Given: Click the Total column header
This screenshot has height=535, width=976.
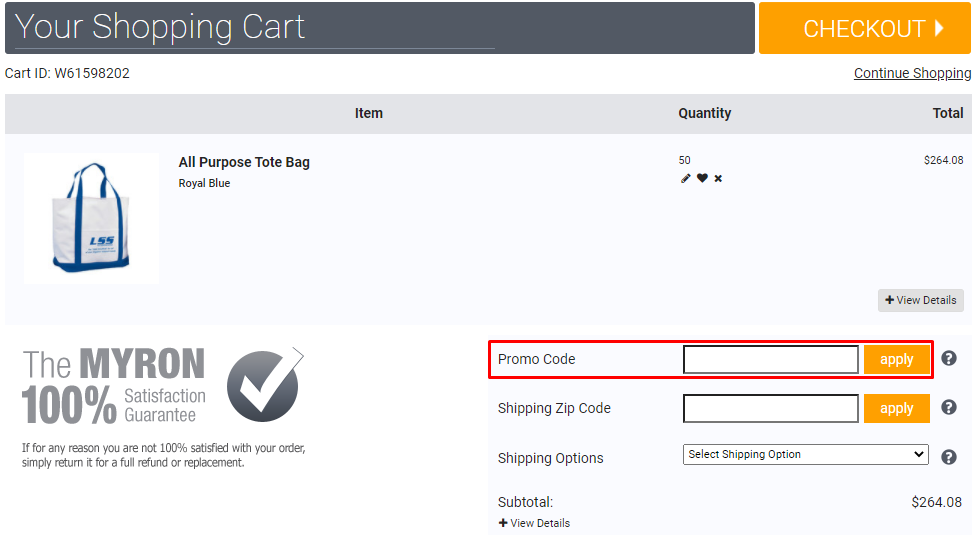Looking at the screenshot, I should point(947,113).
